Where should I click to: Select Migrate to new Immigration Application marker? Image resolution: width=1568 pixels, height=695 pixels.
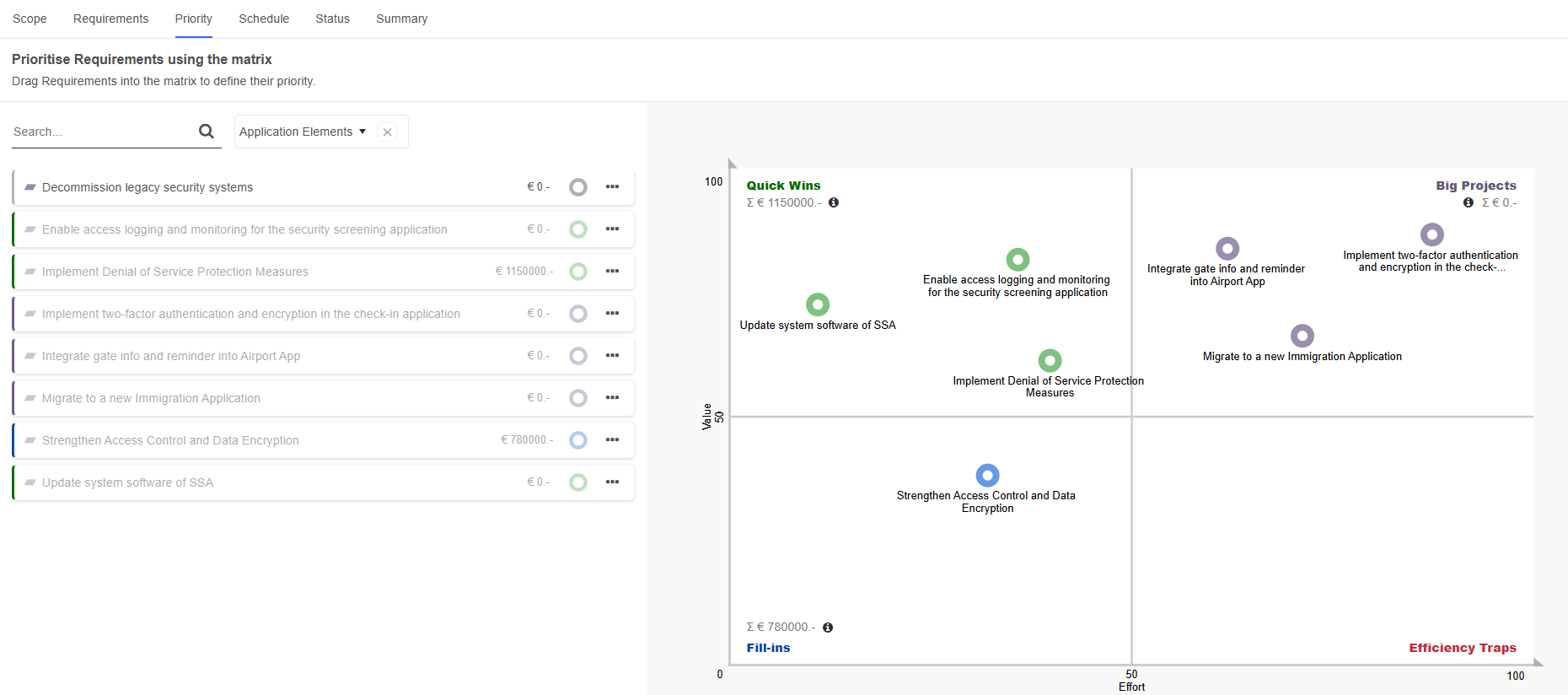coord(1302,336)
